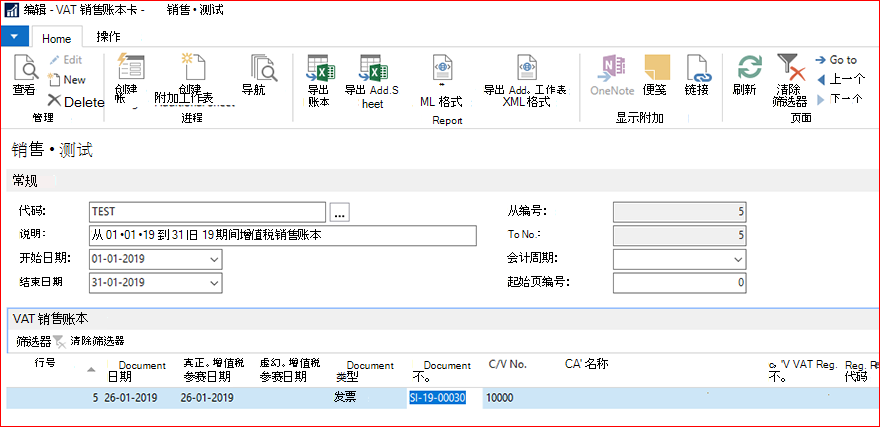Click the Document 类型 column header
This screenshot has width=880, height=427.
point(365,370)
